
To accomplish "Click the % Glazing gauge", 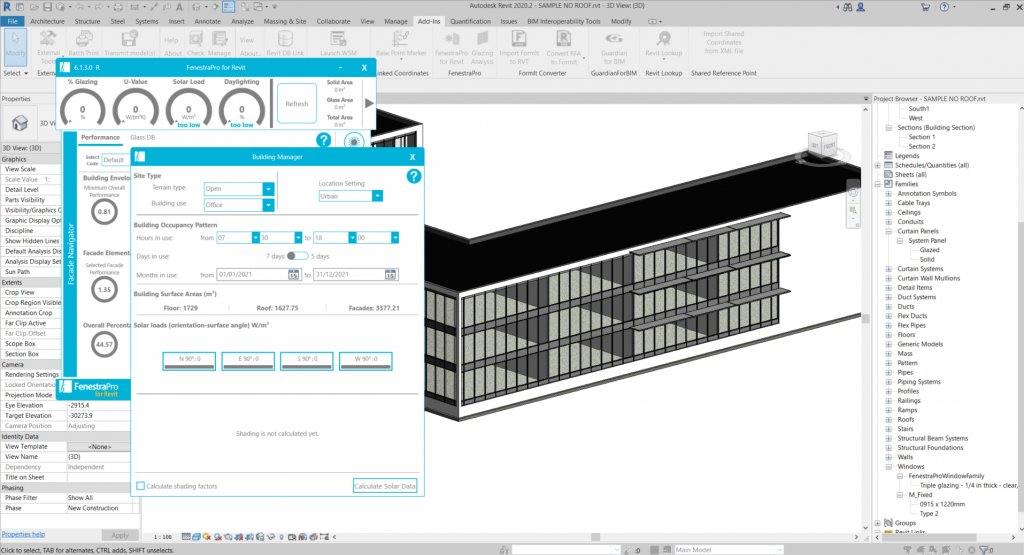I will 82,106.
